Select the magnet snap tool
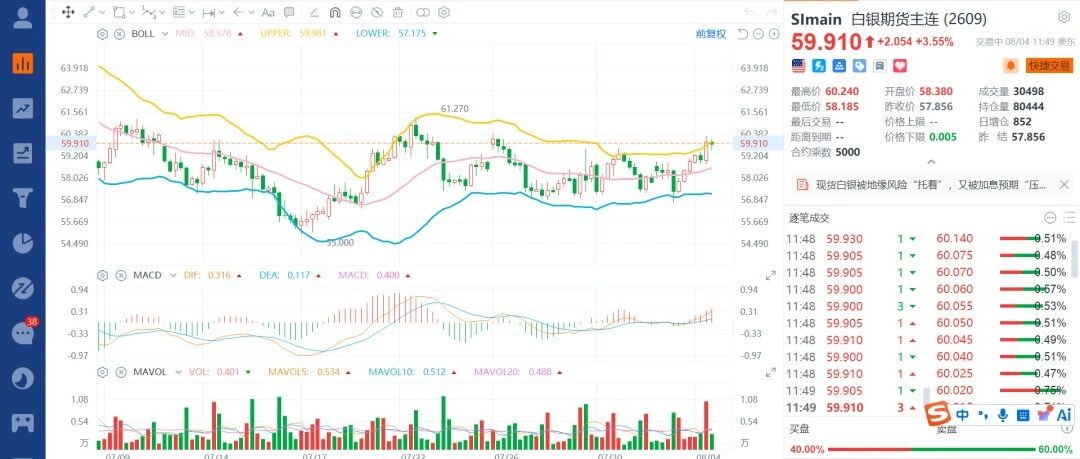 (335, 12)
